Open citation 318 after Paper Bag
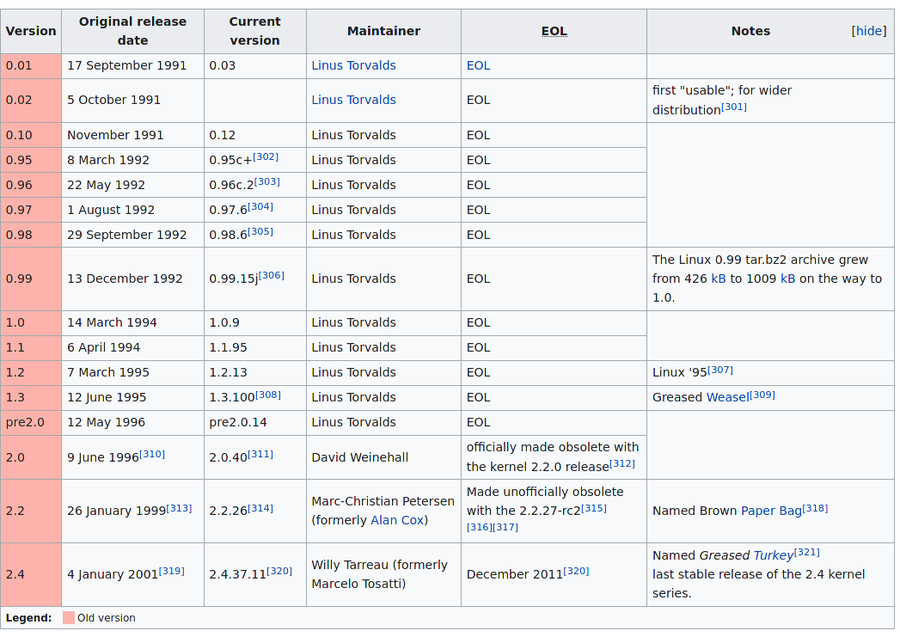This screenshot has width=900, height=637. click(x=815, y=508)
